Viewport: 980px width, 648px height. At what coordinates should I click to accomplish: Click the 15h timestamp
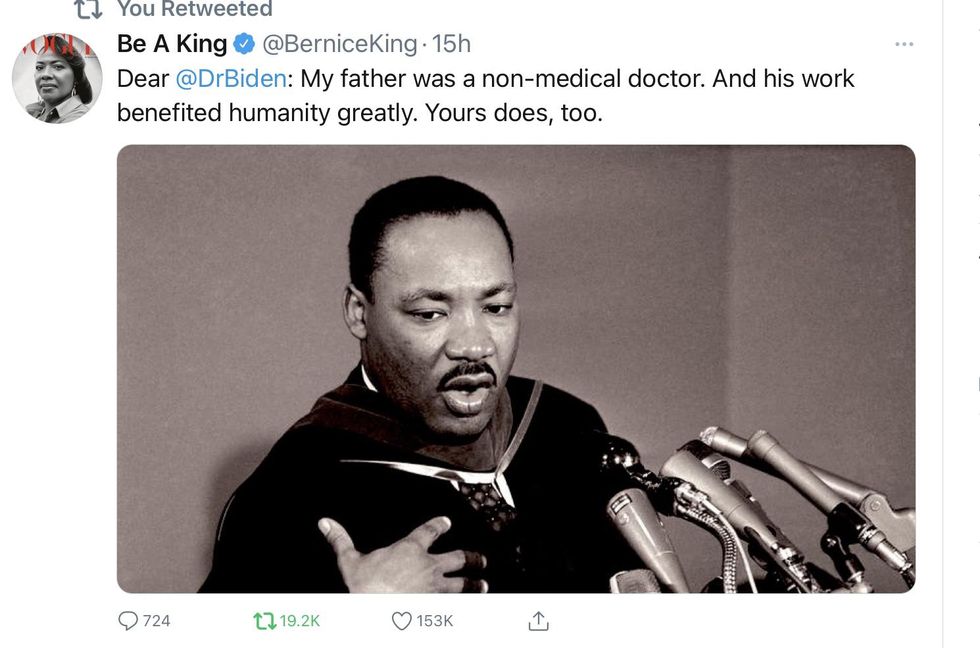click(x=451, y=44)
